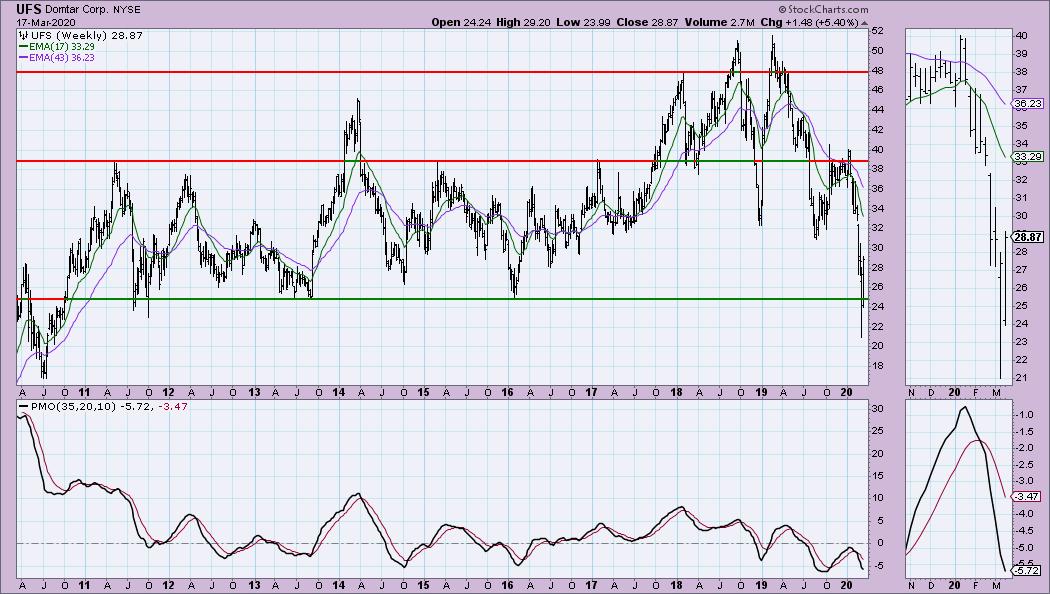The width and height of the screenshot is (1050, 594).
Task: Click year label 11 under the main PMO chart
Action: (x=84, y=585)
